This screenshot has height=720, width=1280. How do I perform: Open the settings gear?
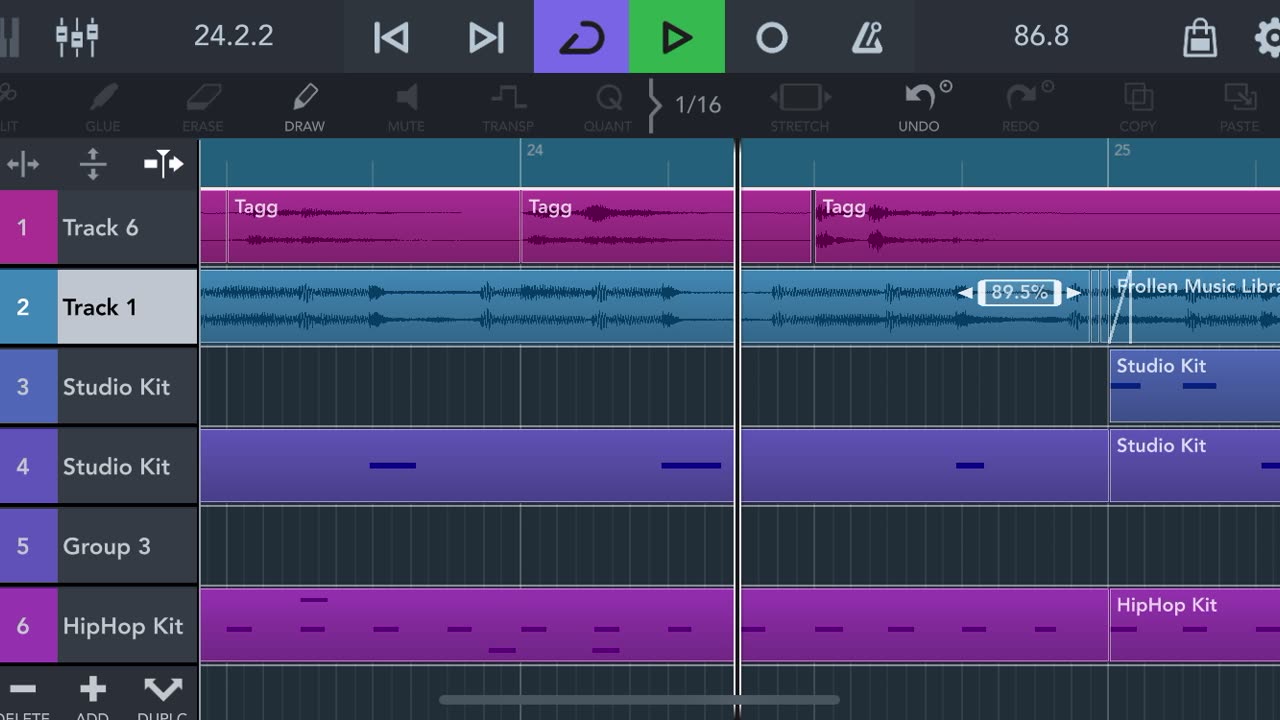tap(1268, 37)
